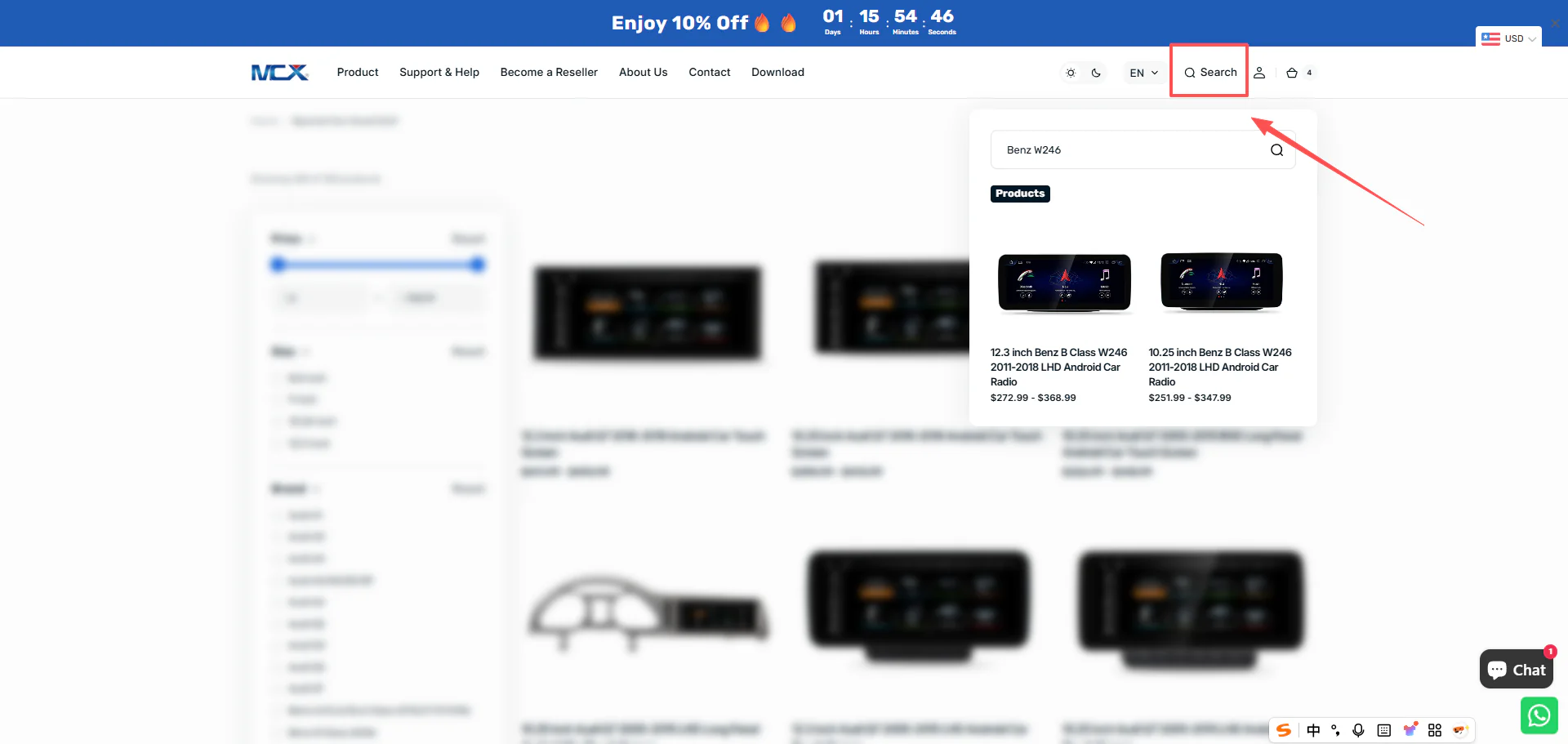Click the Become a Reseller link
Viewport: 1568px width, 744px height.
click(549, 73)
